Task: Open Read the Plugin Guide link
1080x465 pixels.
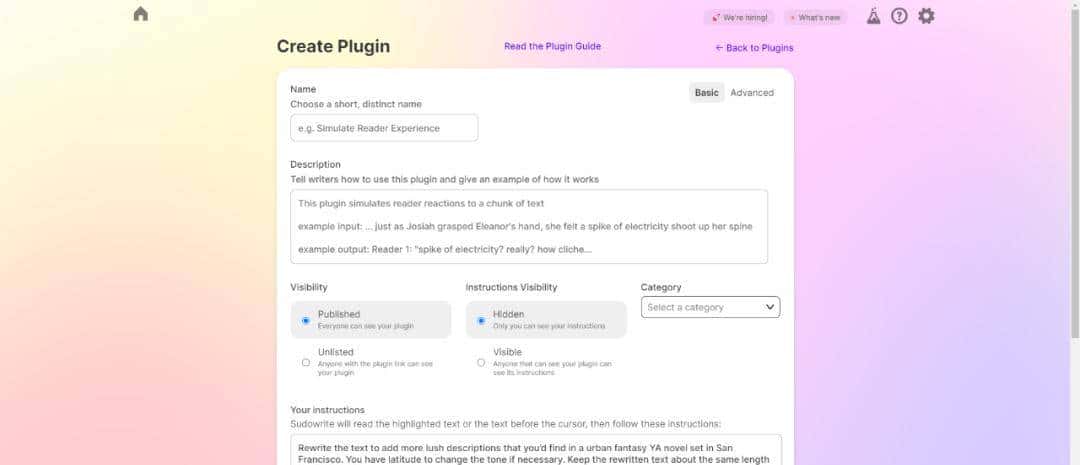Action: click(x=552, y=46)
